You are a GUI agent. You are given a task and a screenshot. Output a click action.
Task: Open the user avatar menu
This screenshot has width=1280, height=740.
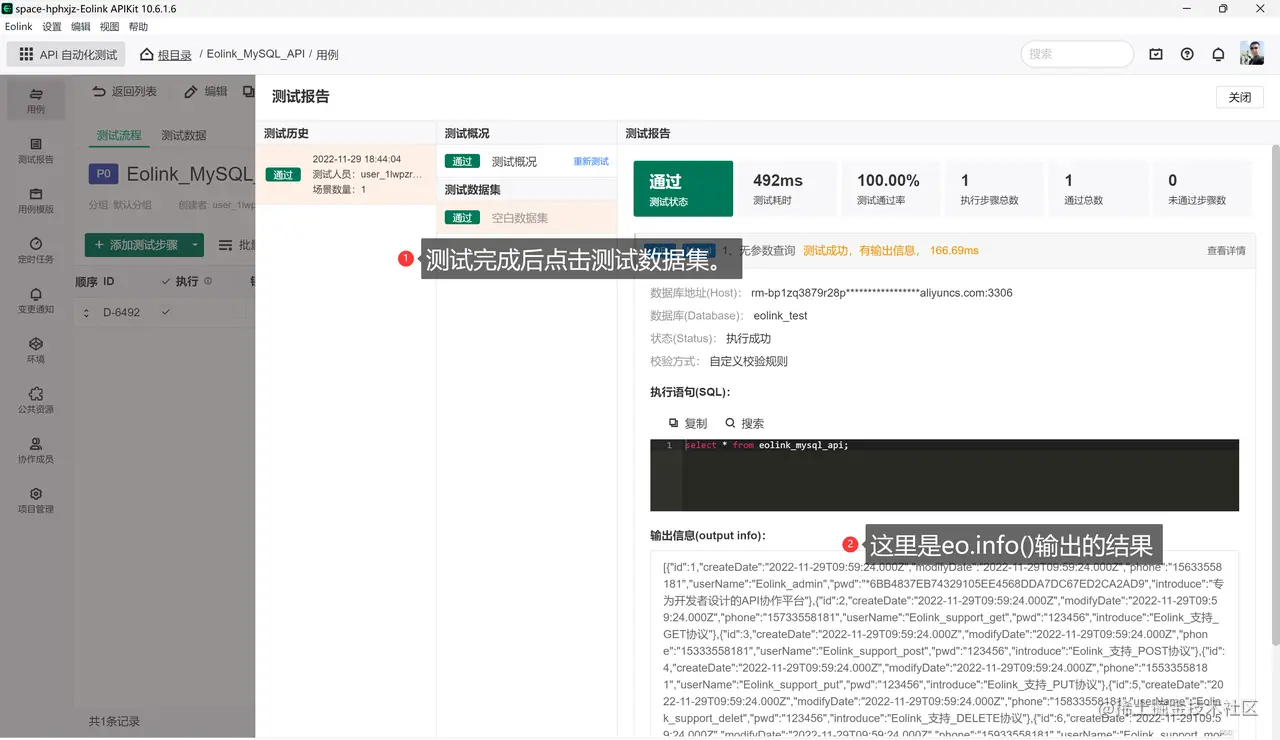pos(1252,54)
